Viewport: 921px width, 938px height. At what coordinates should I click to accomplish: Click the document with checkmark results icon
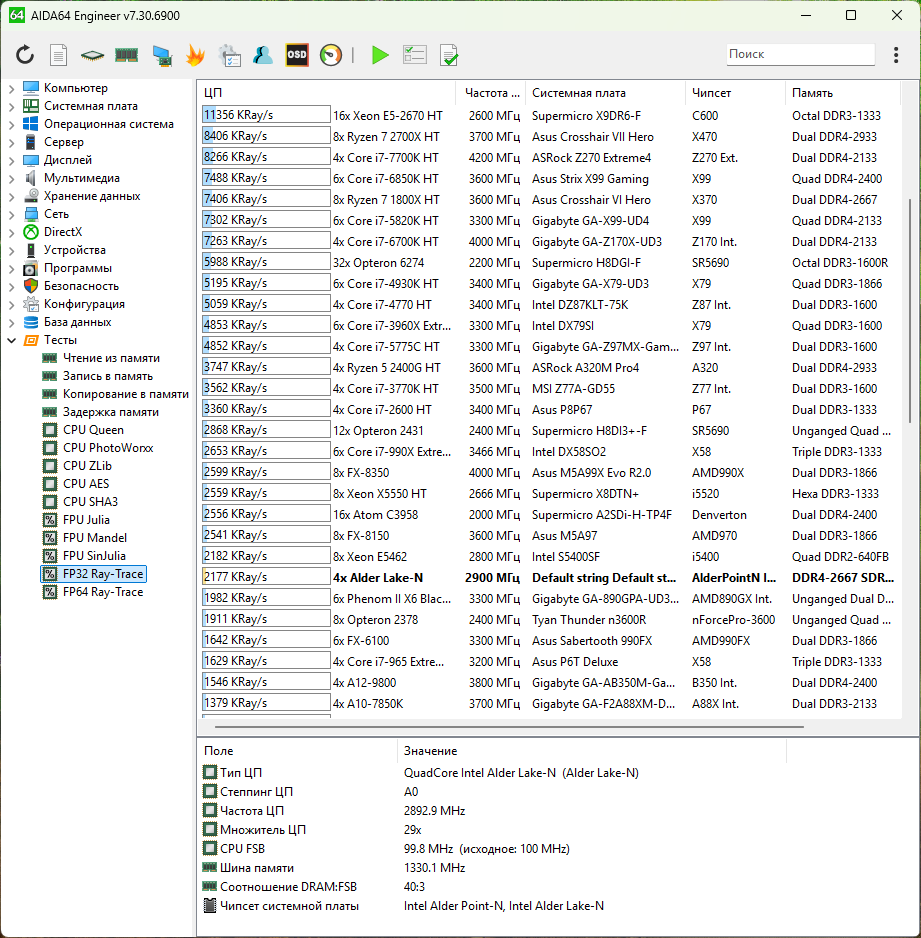[449, 55]
